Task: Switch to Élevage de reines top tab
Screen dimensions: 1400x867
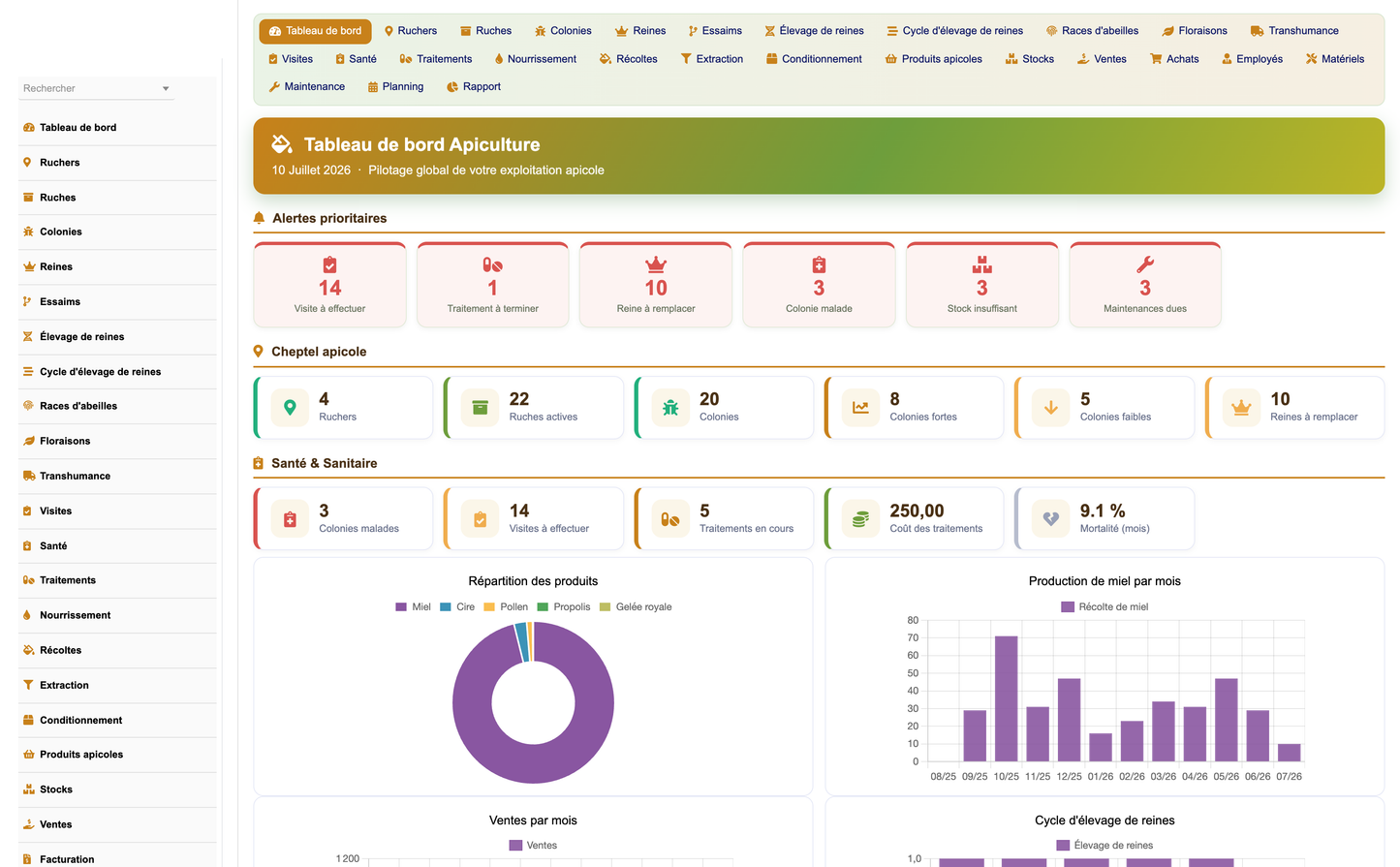Action: pyautogui.click(x=814, y=31)
